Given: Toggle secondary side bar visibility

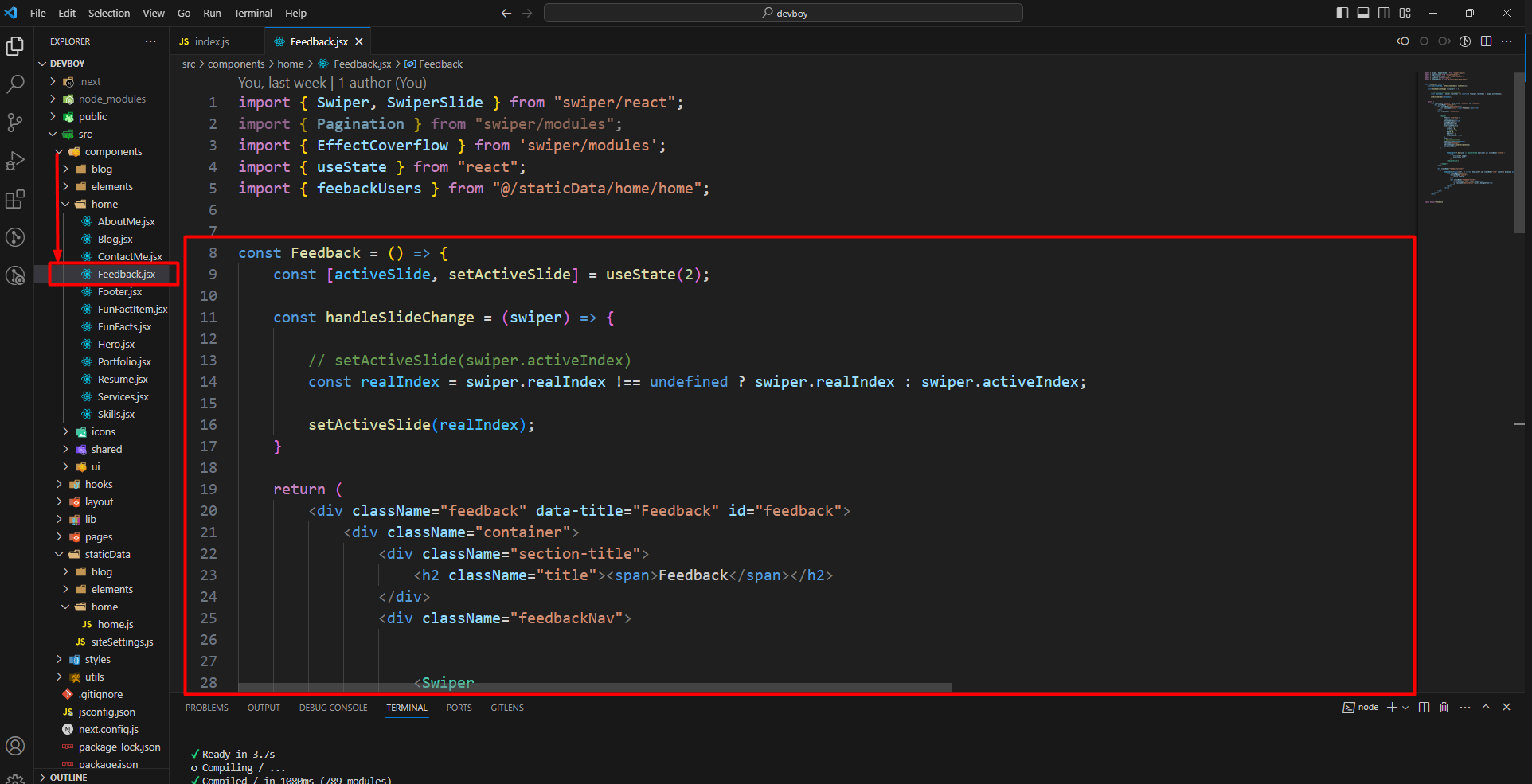Looking at the screenshot, I should (1384, 13).
